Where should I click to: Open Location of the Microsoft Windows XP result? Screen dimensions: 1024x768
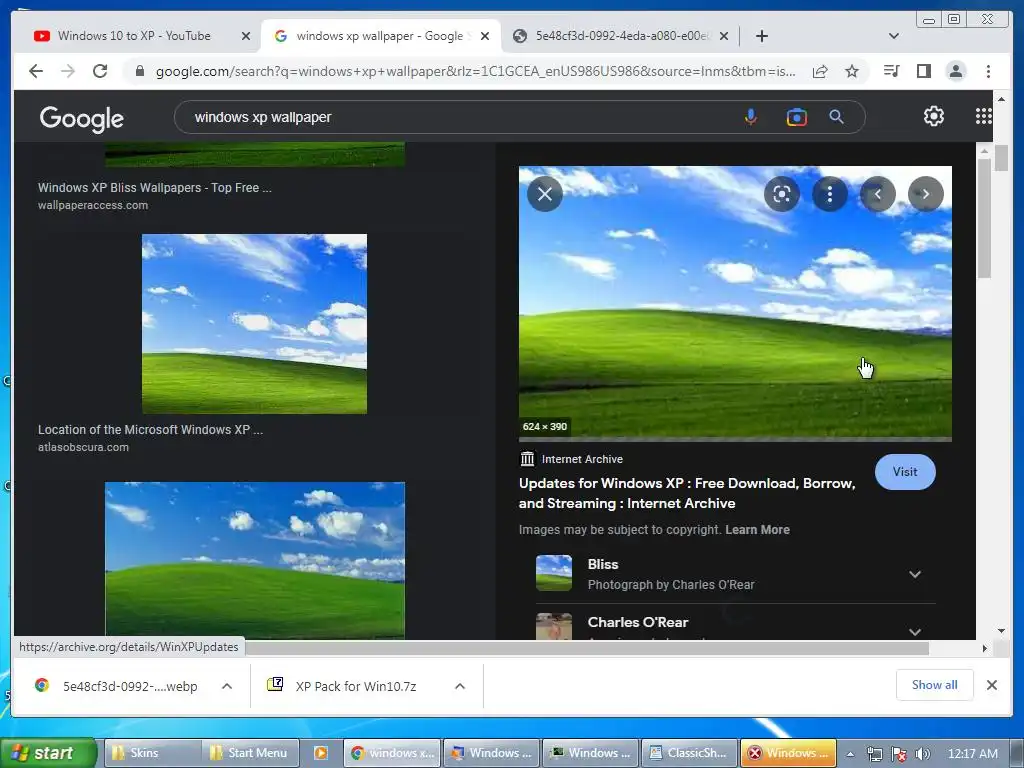point(150,430)
